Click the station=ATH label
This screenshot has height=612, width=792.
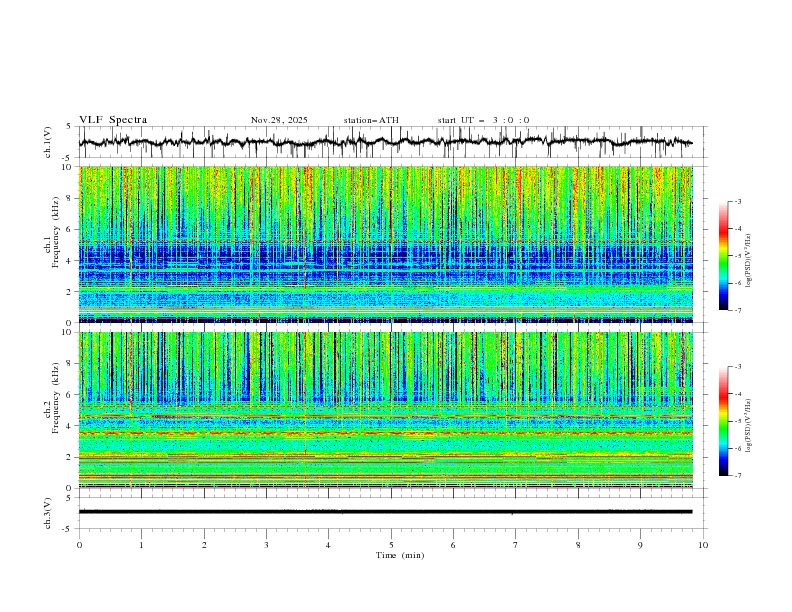[371, 120]
